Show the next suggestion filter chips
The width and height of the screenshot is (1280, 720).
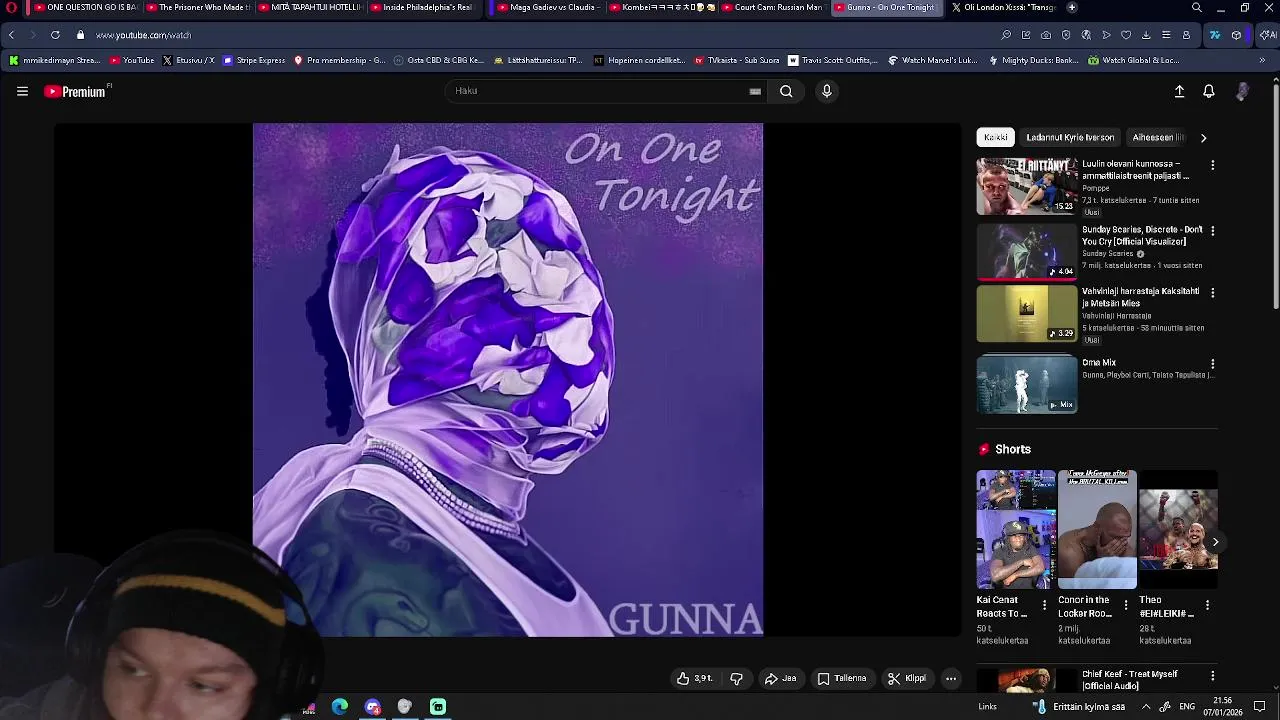pyautogui.click(x=1203, y=138)
